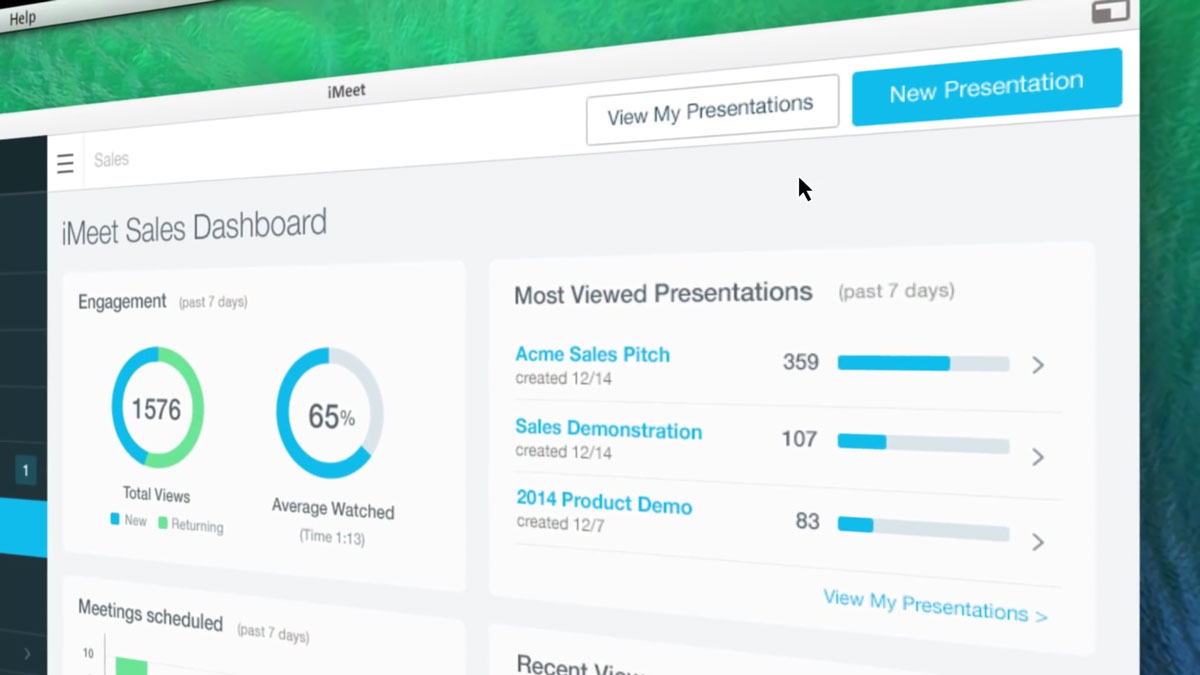Open the hamburger menu beside Sales
Image resolution: width=1200 pixels, height=675 pixels.
[x=65, y=163]
